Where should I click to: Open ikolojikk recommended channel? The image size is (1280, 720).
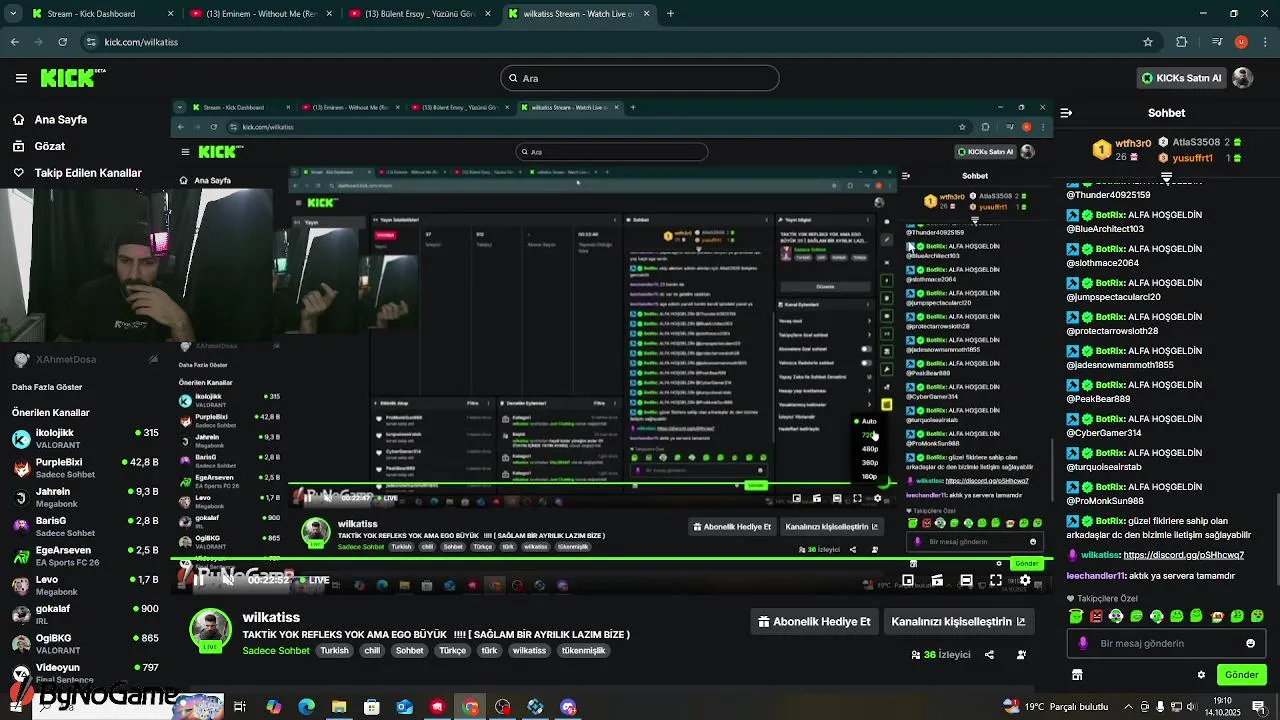point(85,438)
